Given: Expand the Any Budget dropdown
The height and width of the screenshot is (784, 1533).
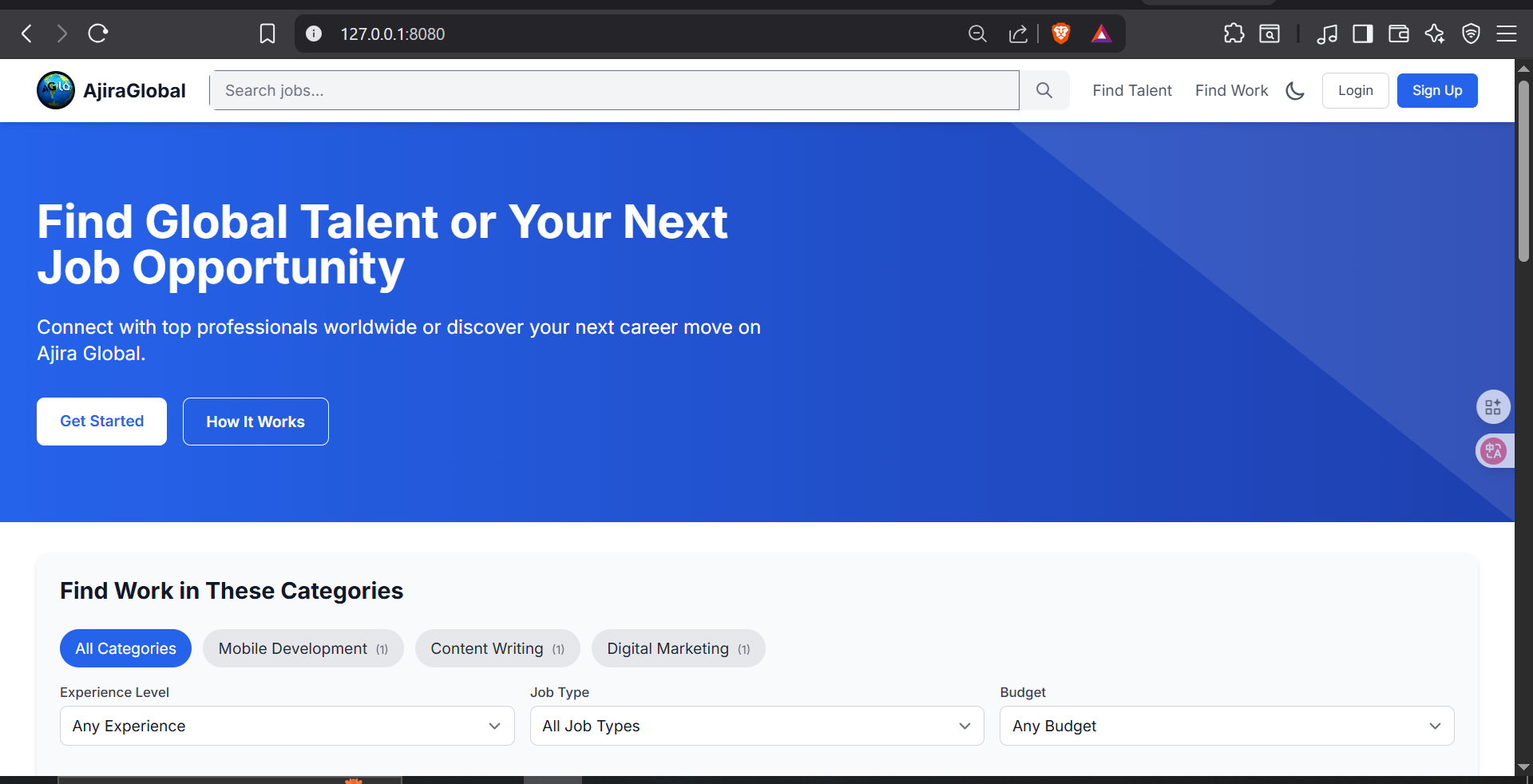Looking at the screenshot, I should coord(1226,726).
